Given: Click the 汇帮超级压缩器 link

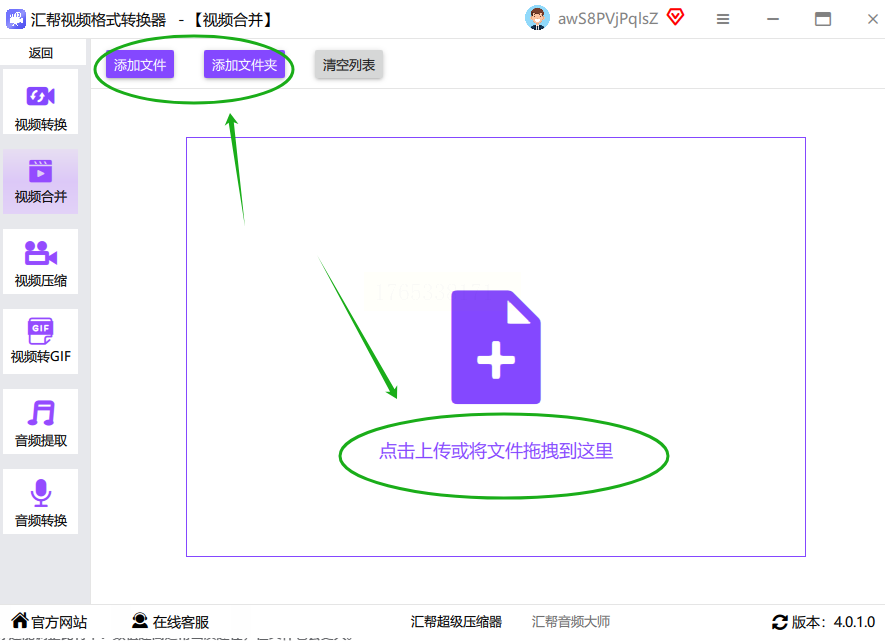Looking at the screenshot, I should pyautogui.click(x=456, y=622).
